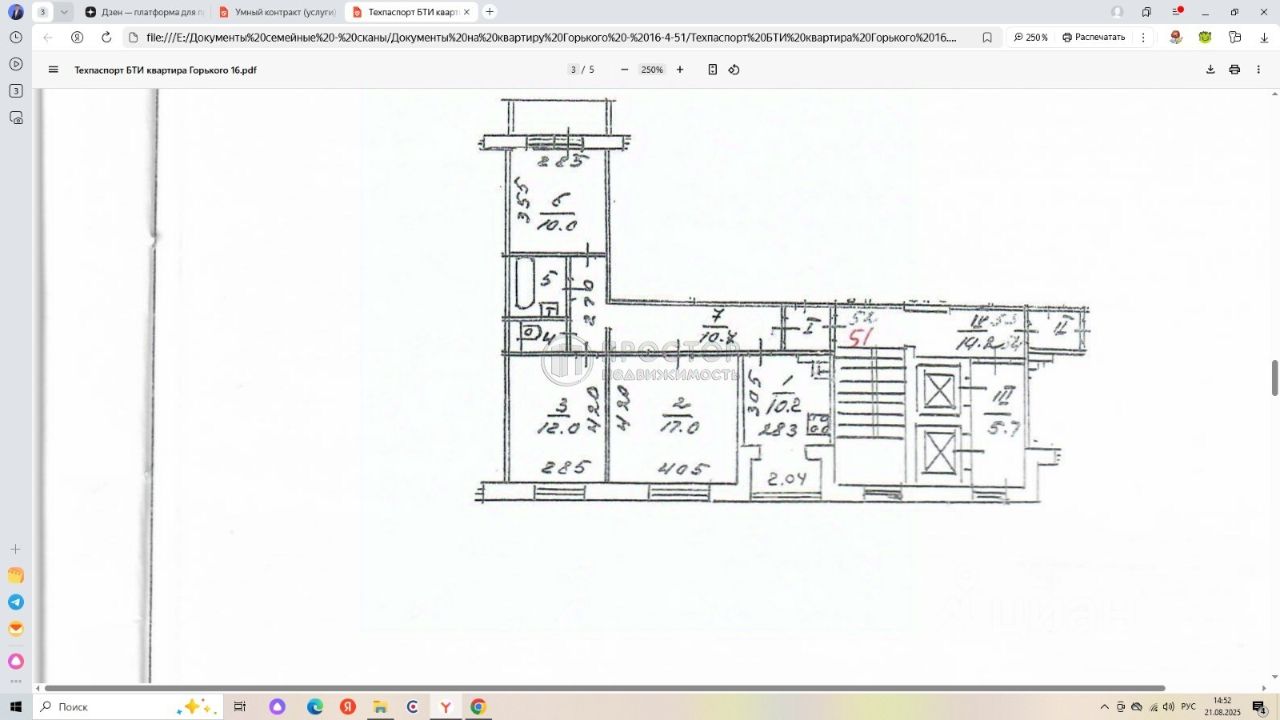Click the PDF zoom out minus button
The width and height of the screenshot is (1280, 720).
(x=624, y=70)
